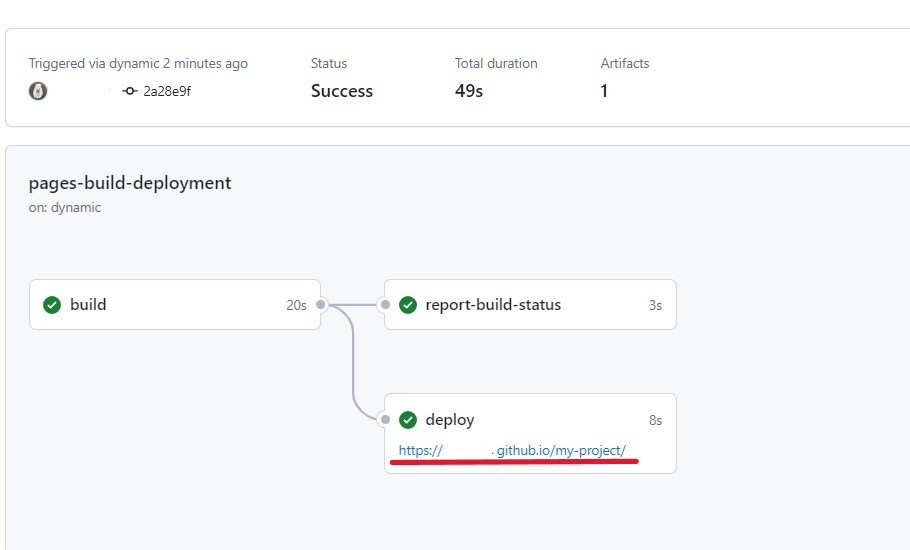The image size is (910, 550).
Task: Click the user avatar icon
Action: pos(38,91)
